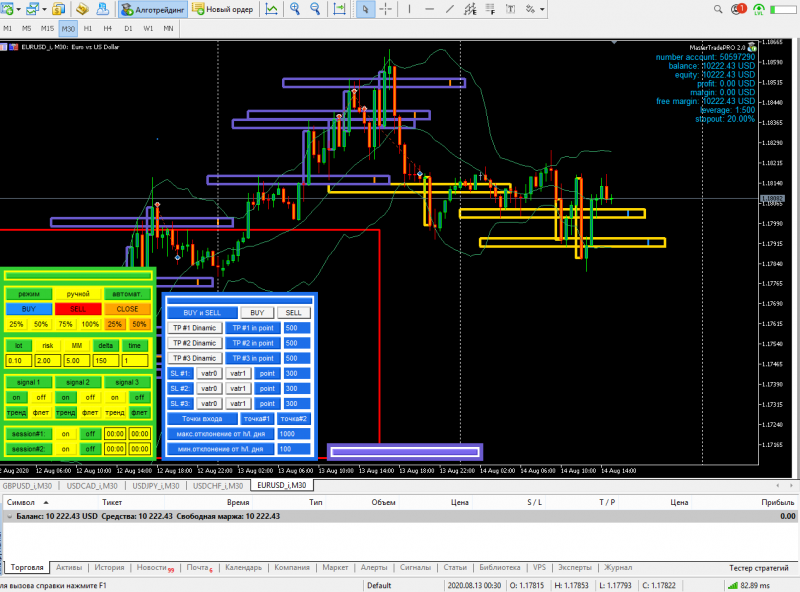The width and height of the screenshot is (800, 592).
Task: Switch to the История tab
Action: 109,568
